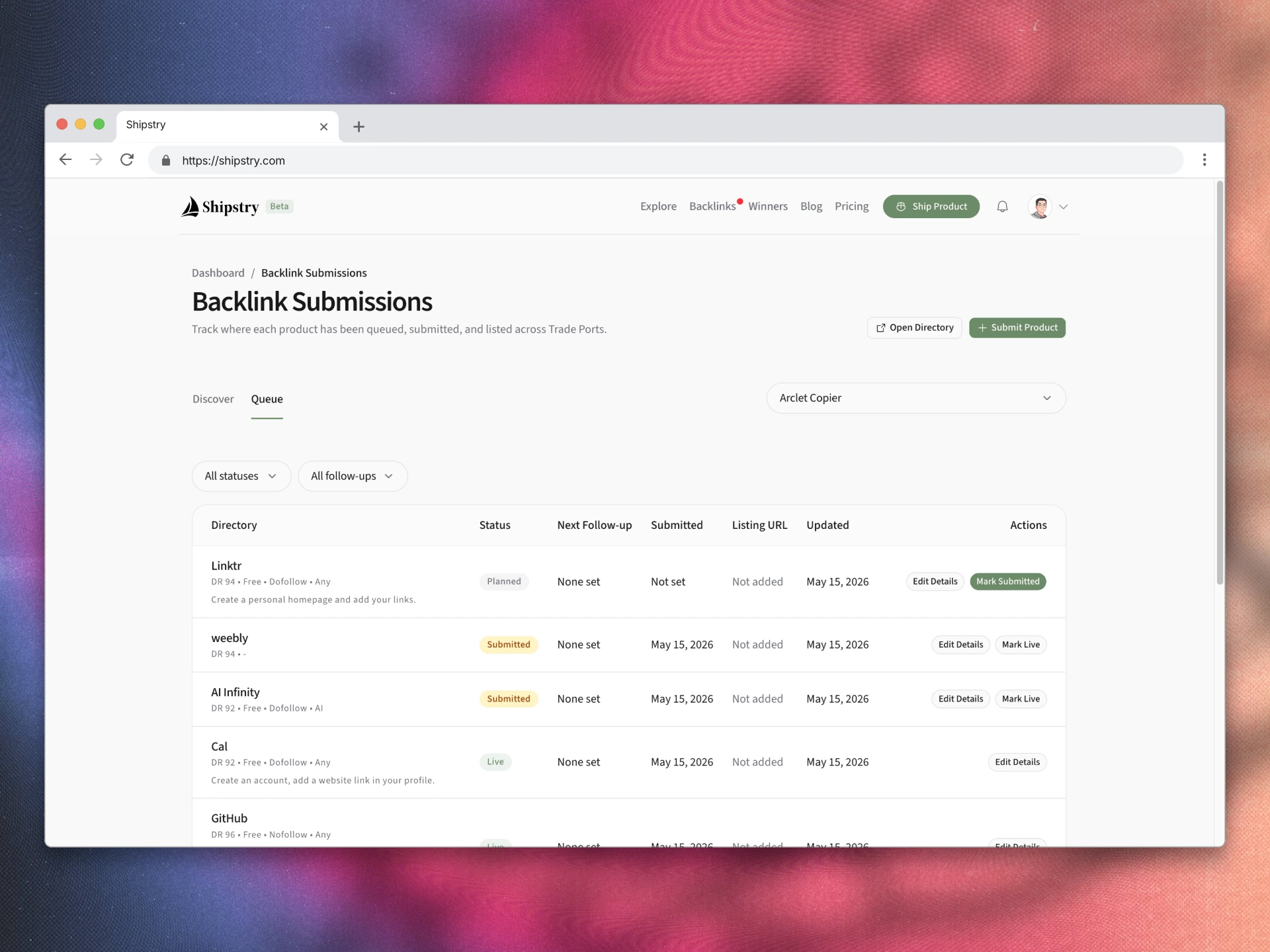The height and width of the screenshot is (952, 1270).
Task: Go back to the previous page
Action: (65, 160)
